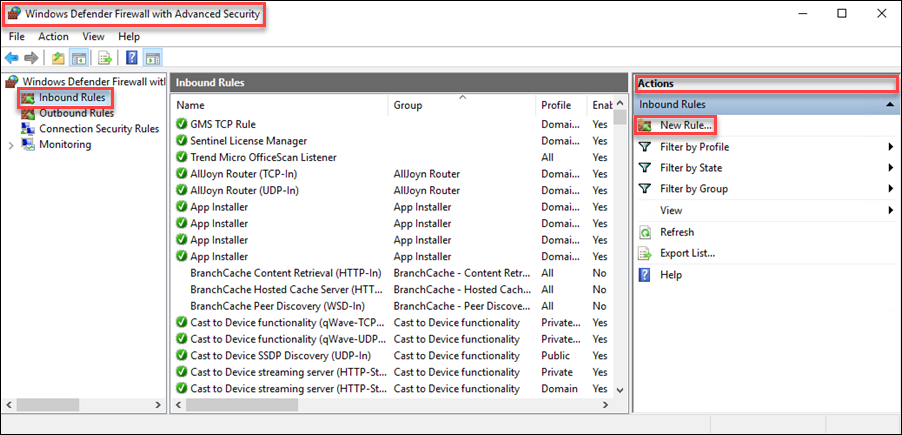Expand the Monitoring tree node
The image size is (902, 435).
tap(11, 145)
